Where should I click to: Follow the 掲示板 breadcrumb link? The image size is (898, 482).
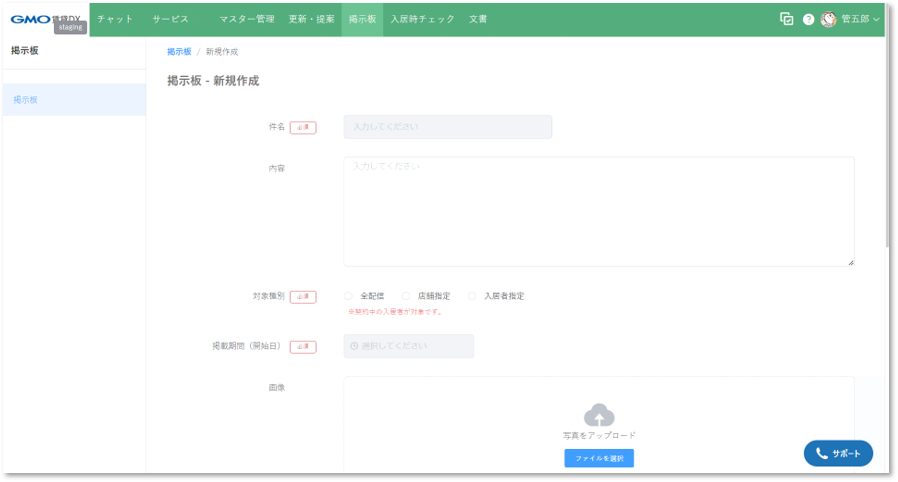179,51
